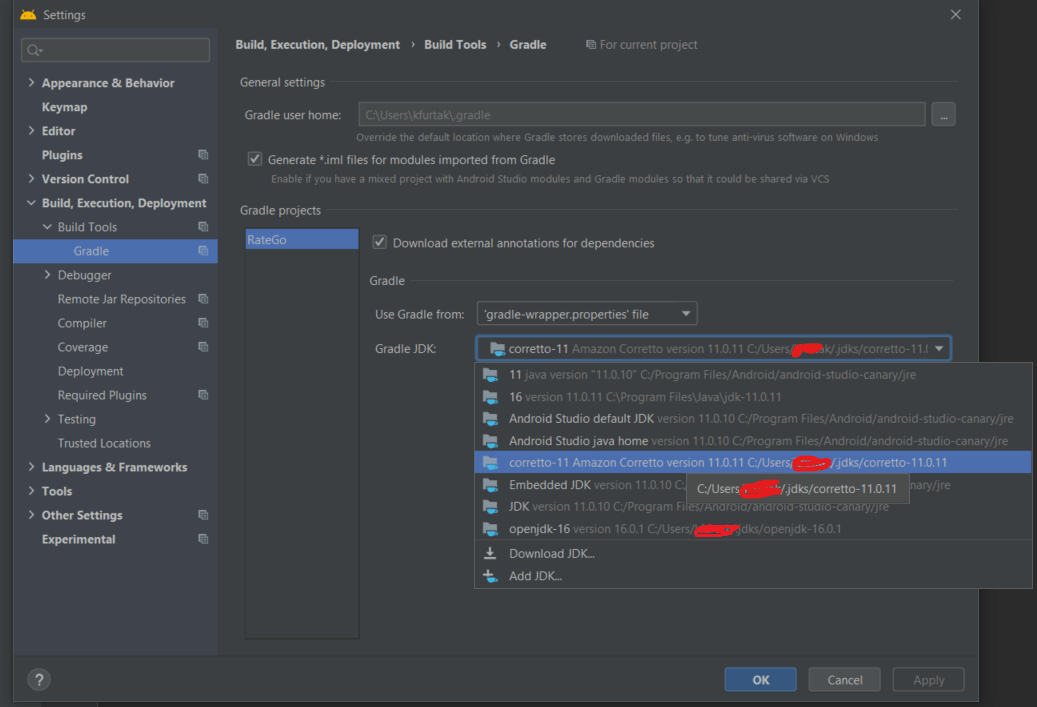Click the Cancel button
This screenshot has height=707, width=1037.
pyautogui.click(x=845, y=680)
